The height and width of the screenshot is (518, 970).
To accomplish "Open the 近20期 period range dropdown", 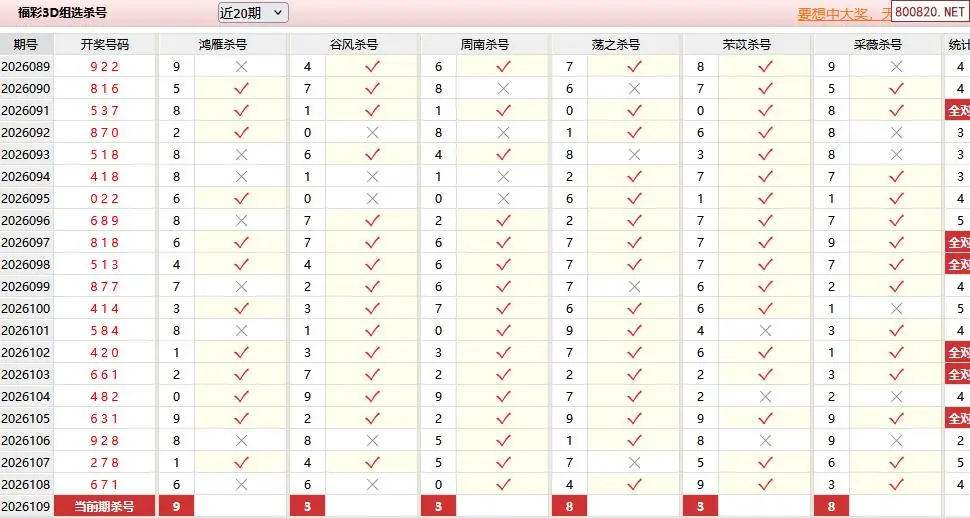I will [x=252, y=13].
